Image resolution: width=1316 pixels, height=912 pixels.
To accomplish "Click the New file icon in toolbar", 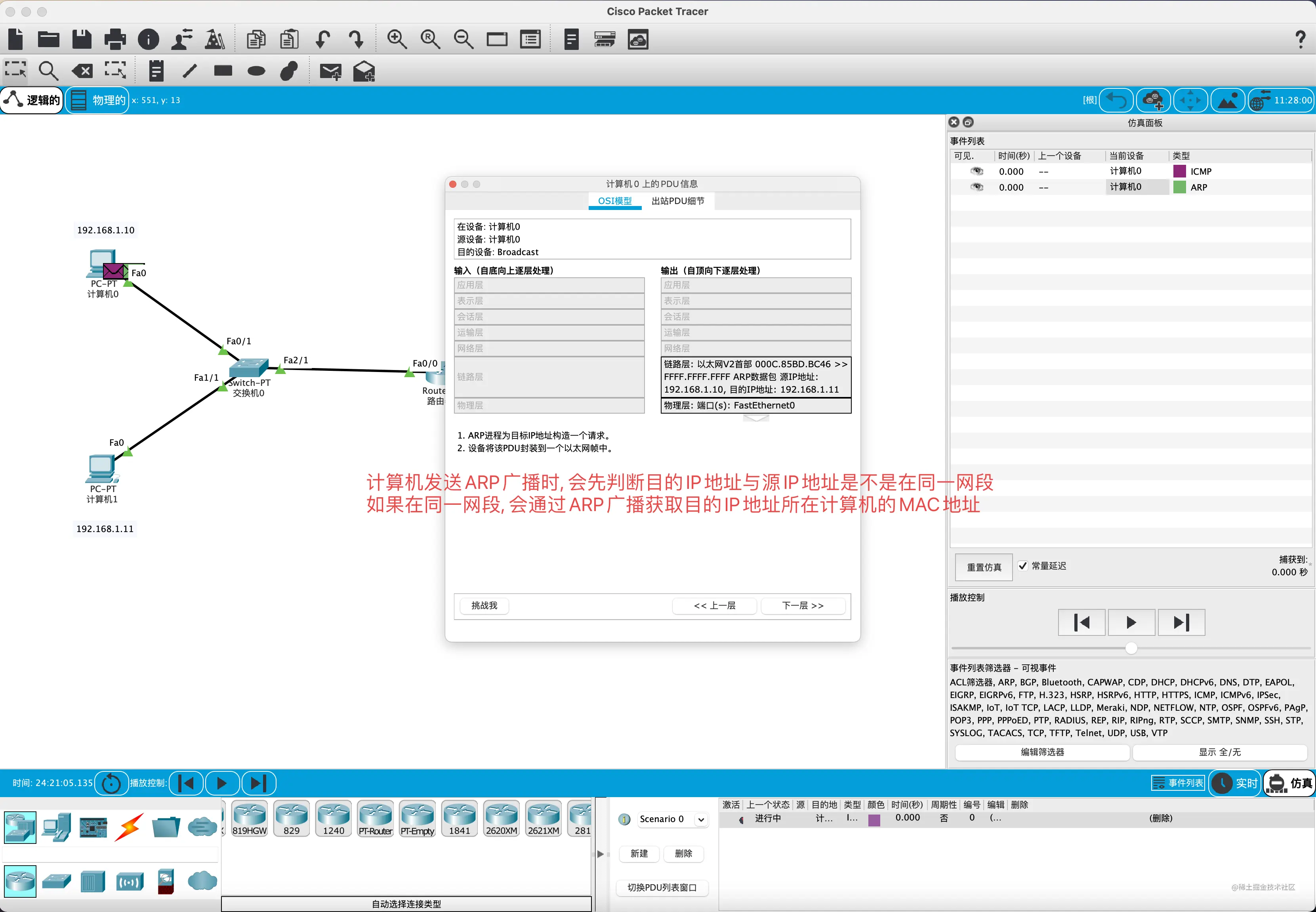I will click(15, 40).
